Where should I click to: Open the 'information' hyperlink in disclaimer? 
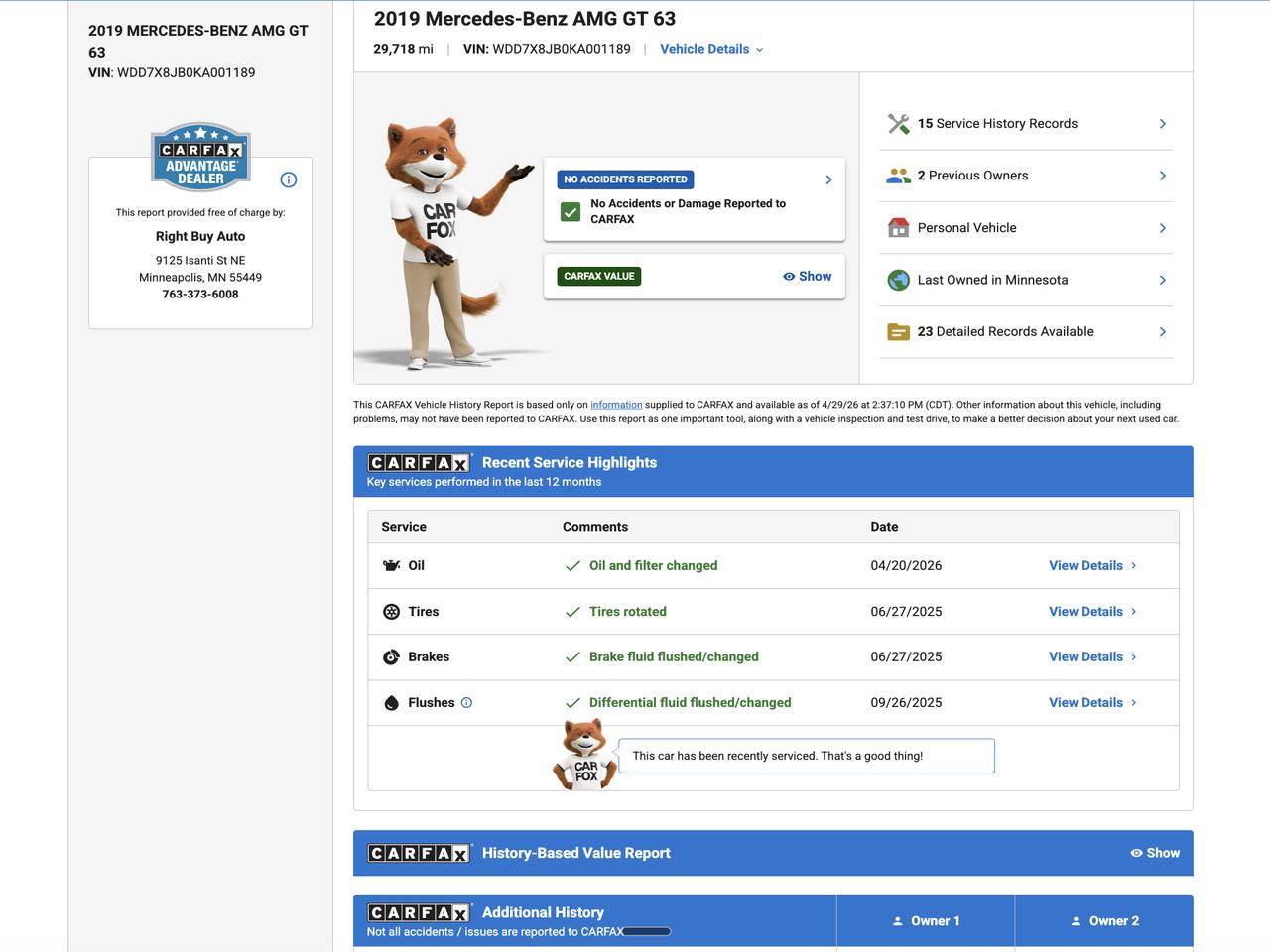coord(616,405)
